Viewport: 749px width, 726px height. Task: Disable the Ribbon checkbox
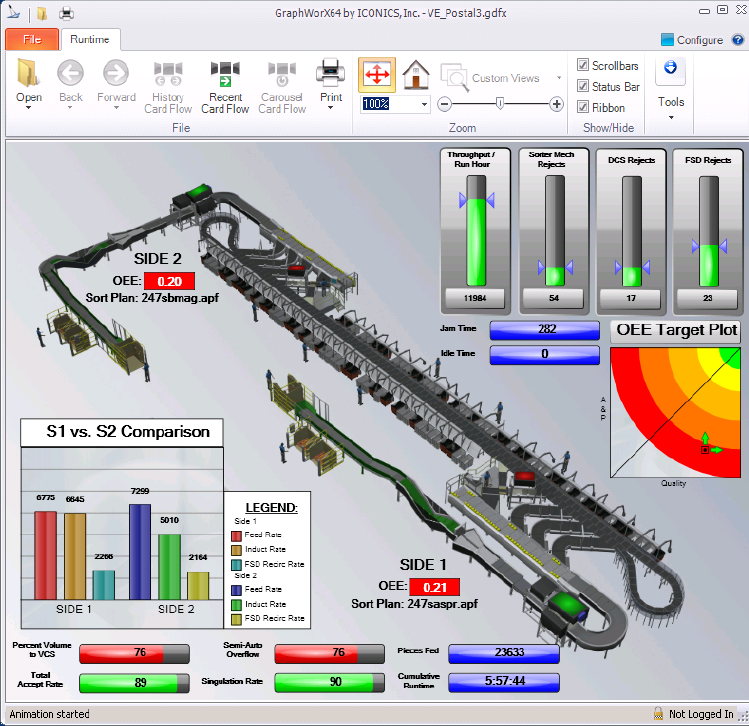coord(583,107)
